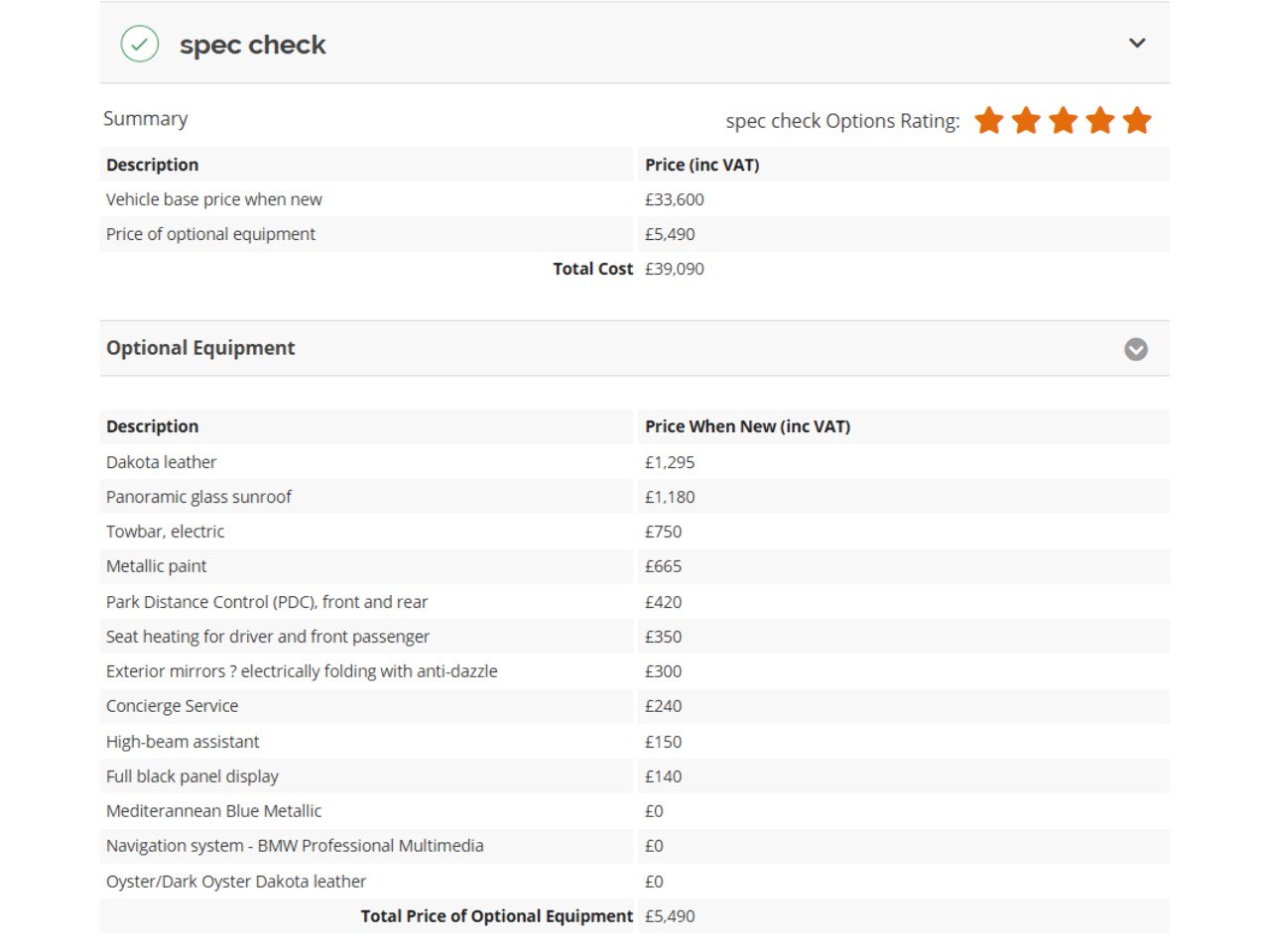The image size is (1270, 952).
Task: Click the Full black panel display row
Action: (635, 776)
